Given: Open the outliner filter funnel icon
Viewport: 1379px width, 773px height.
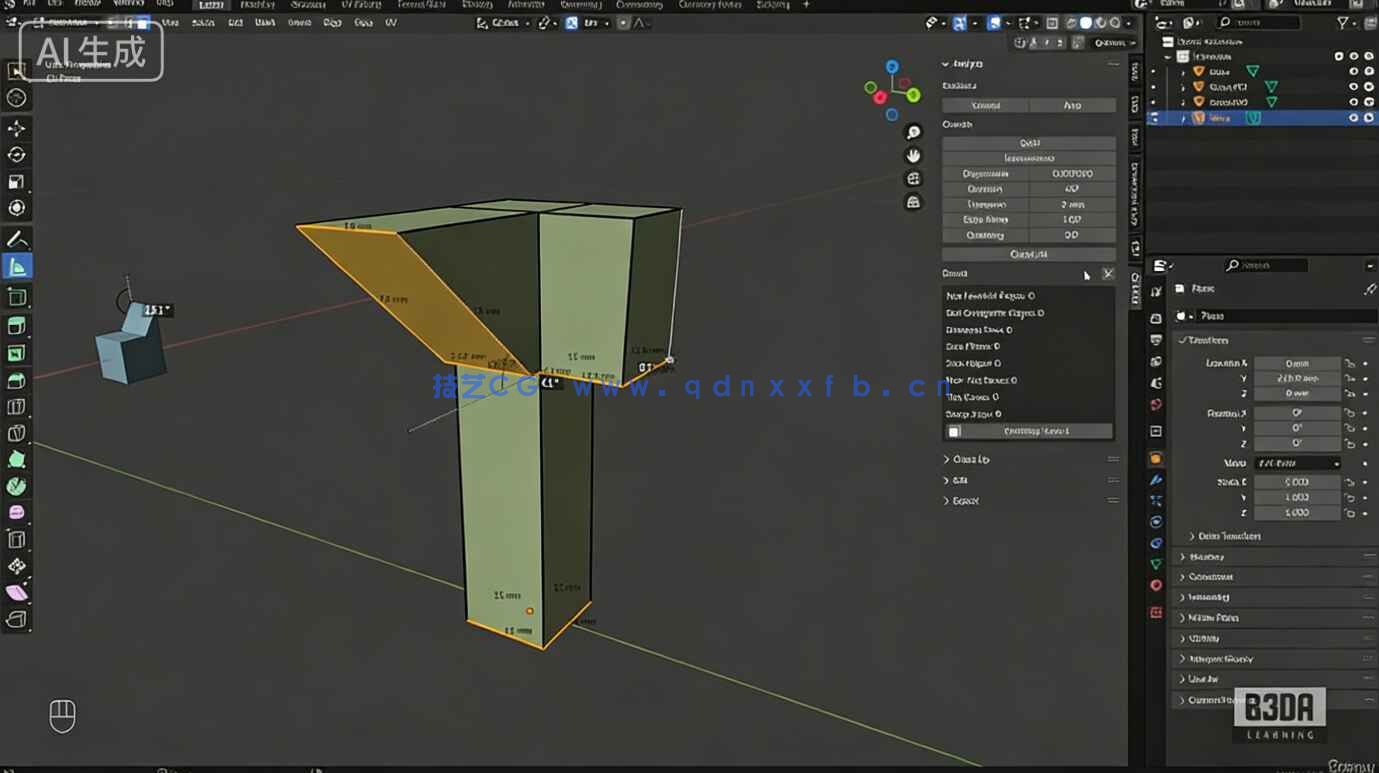Looking at the screenshot, I should tap(1342, 23).
